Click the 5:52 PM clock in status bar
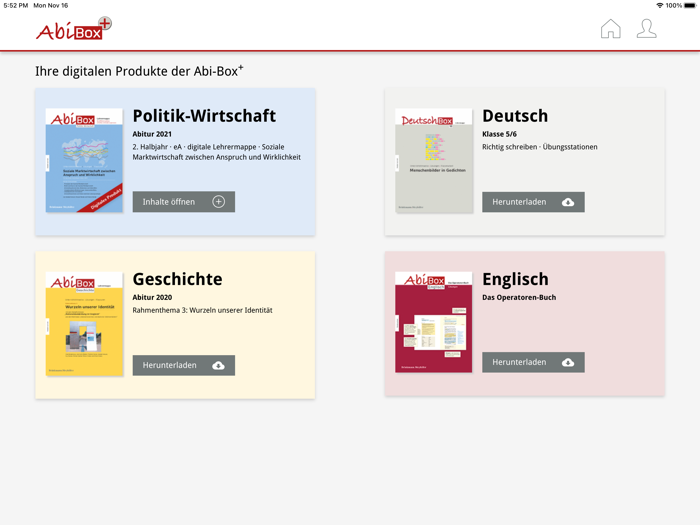 click(x=16, y=5)
